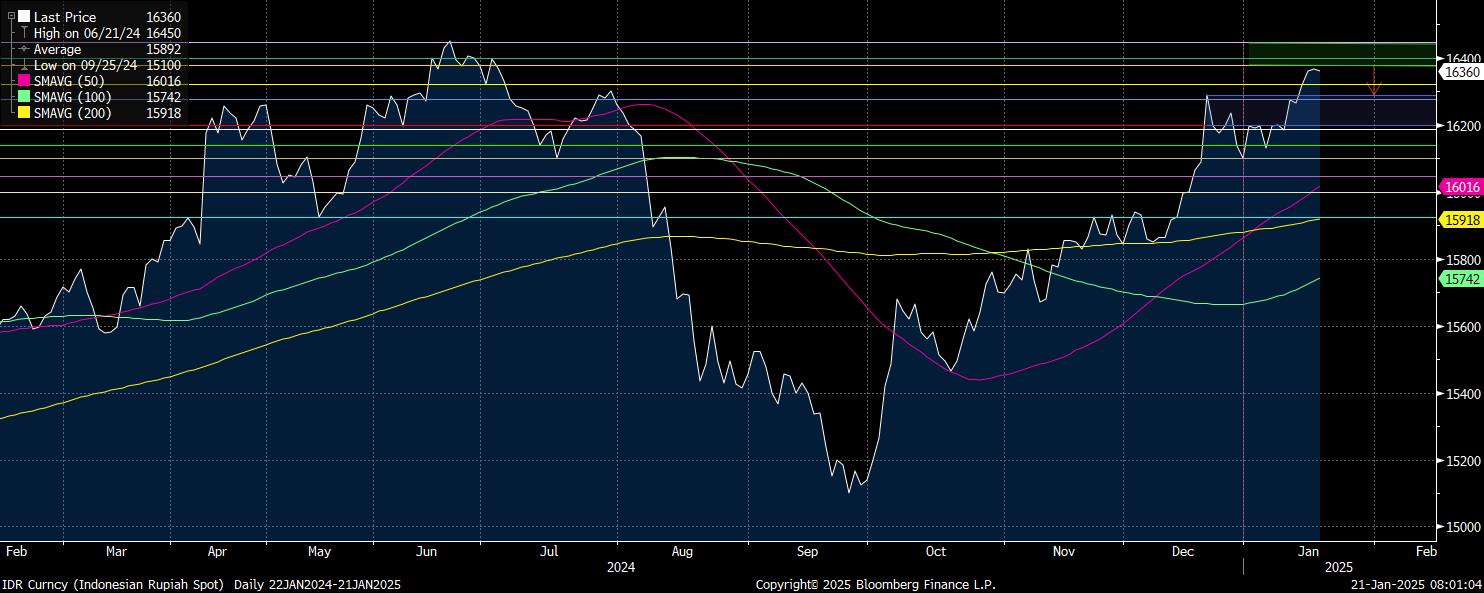Click the yellow SMAVG (200) swatch
This screenshot has width=1484, height=593.
[x=24, y=113]
